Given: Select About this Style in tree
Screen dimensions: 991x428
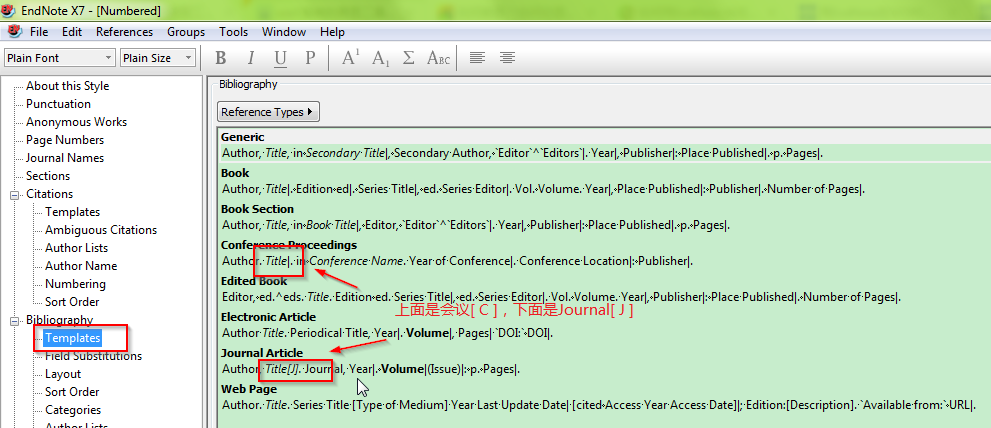Looking at the screenshot, I should (68, 86).
